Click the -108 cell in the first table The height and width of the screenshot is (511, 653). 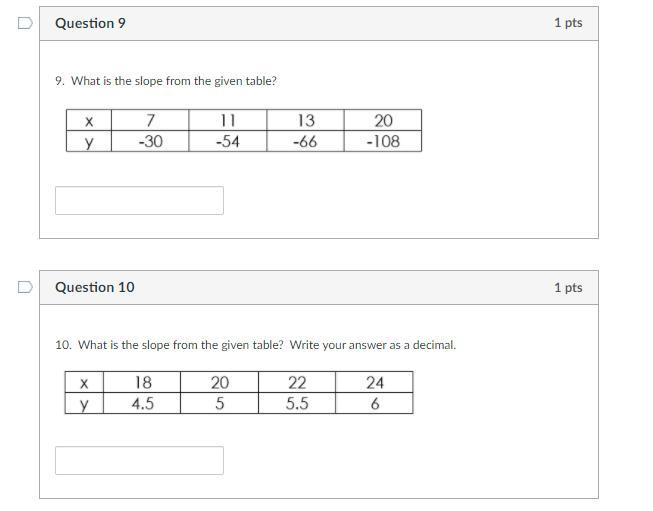point(383,141)
